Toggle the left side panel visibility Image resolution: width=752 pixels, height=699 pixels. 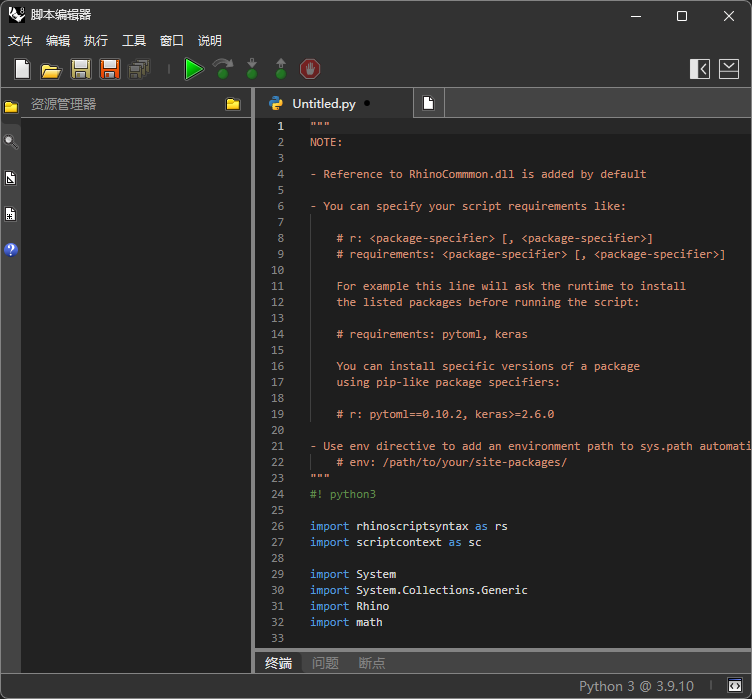tap(700, 69)
